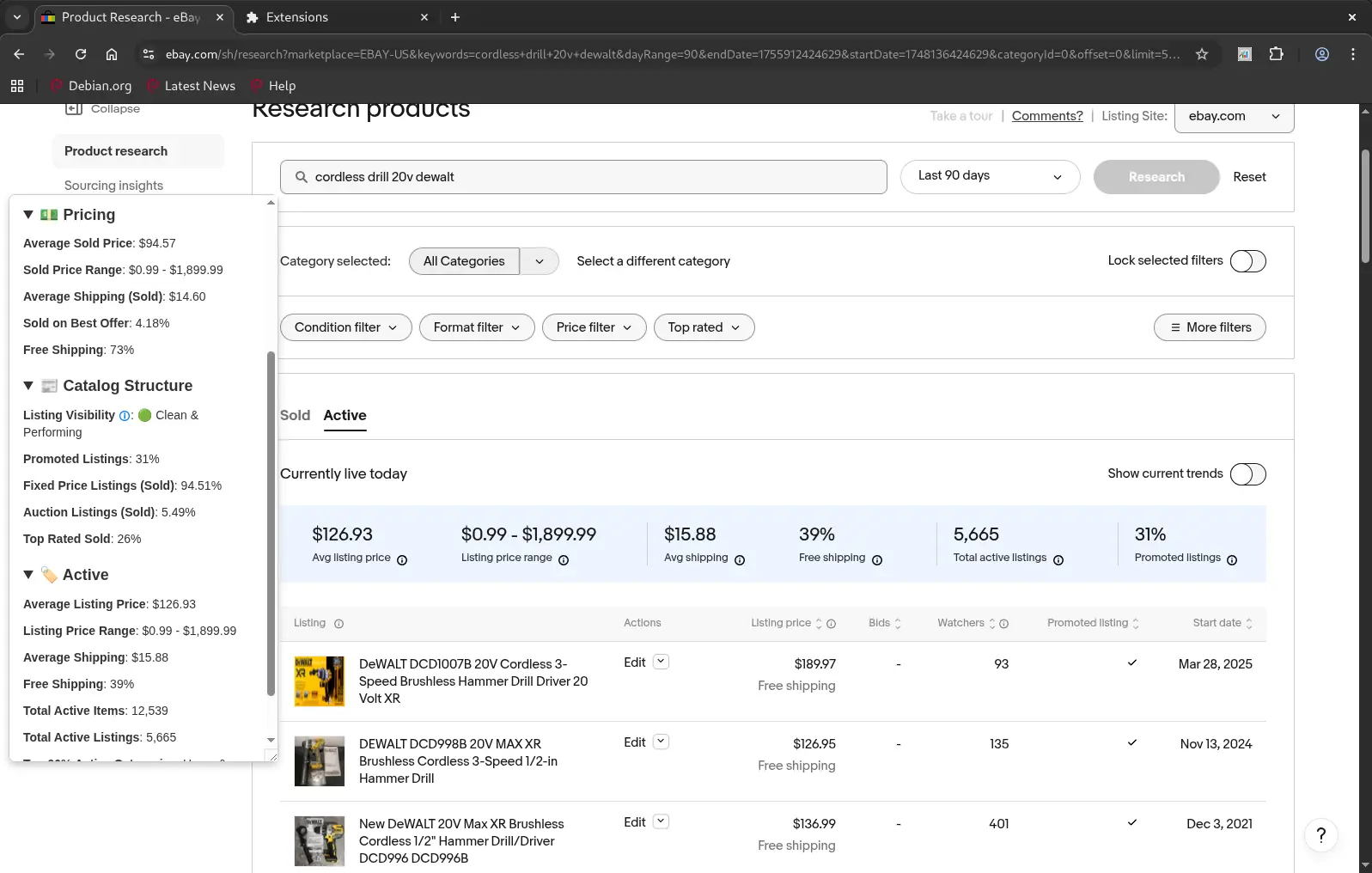This screenshot has width=1372, height=873.
Task: Click the info icon next to Total active listings
Action: click(x=1058, y=560)
